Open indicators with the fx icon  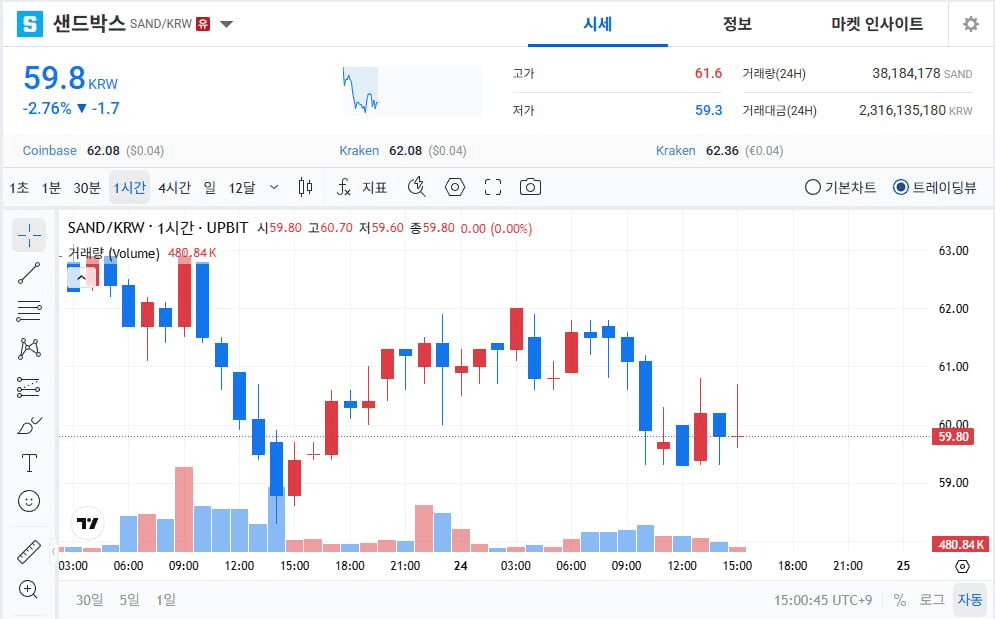[343, 187]
